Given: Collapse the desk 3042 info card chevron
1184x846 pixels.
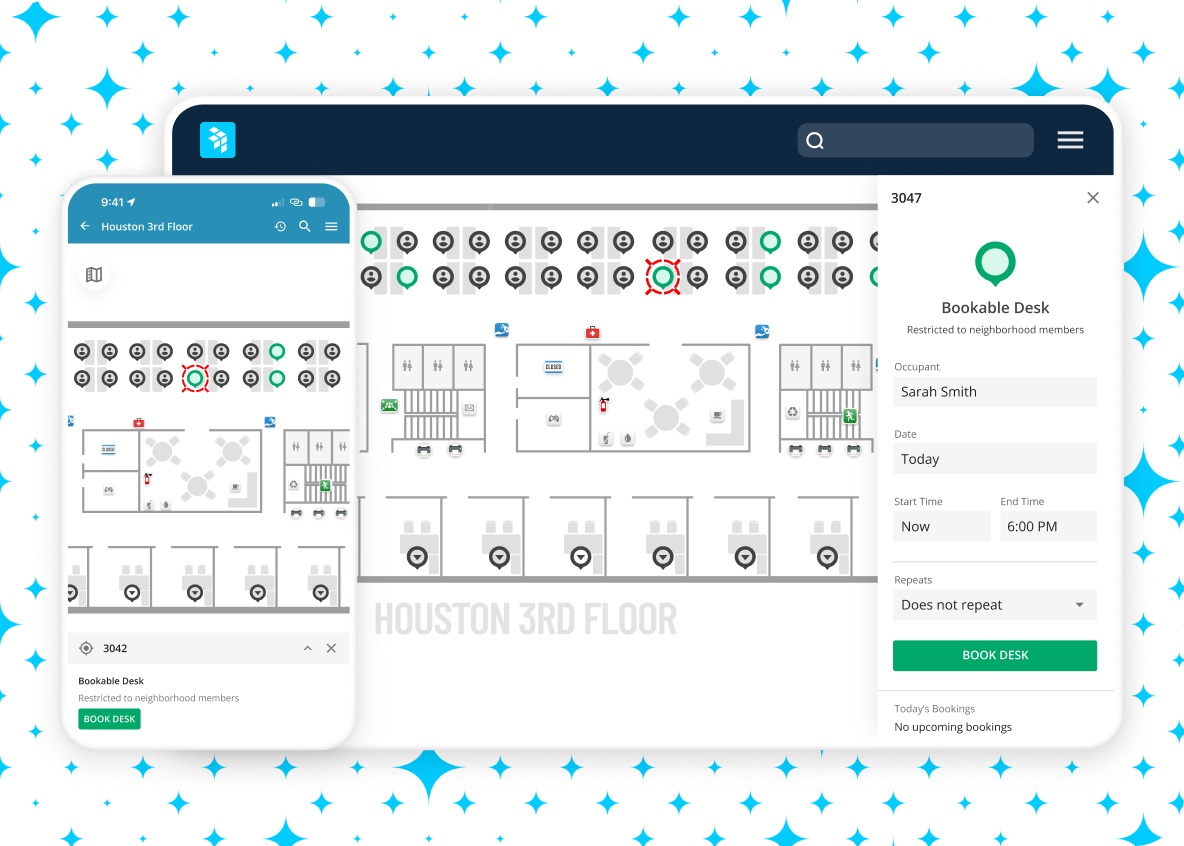Looking at the screenshot, I should (308, 647).
